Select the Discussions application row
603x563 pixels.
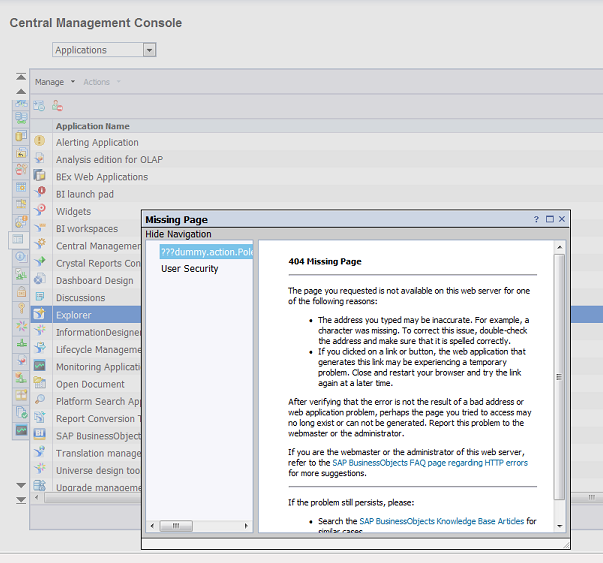tap(86, 298)
